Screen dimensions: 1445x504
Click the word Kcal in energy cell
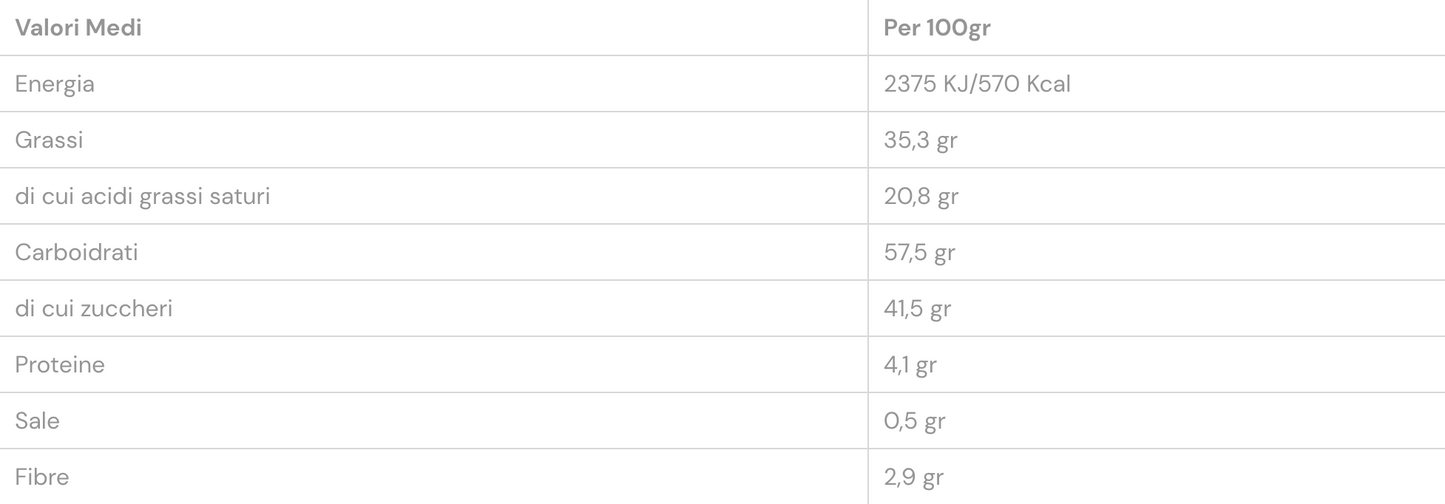click(x=1048, y=84)
